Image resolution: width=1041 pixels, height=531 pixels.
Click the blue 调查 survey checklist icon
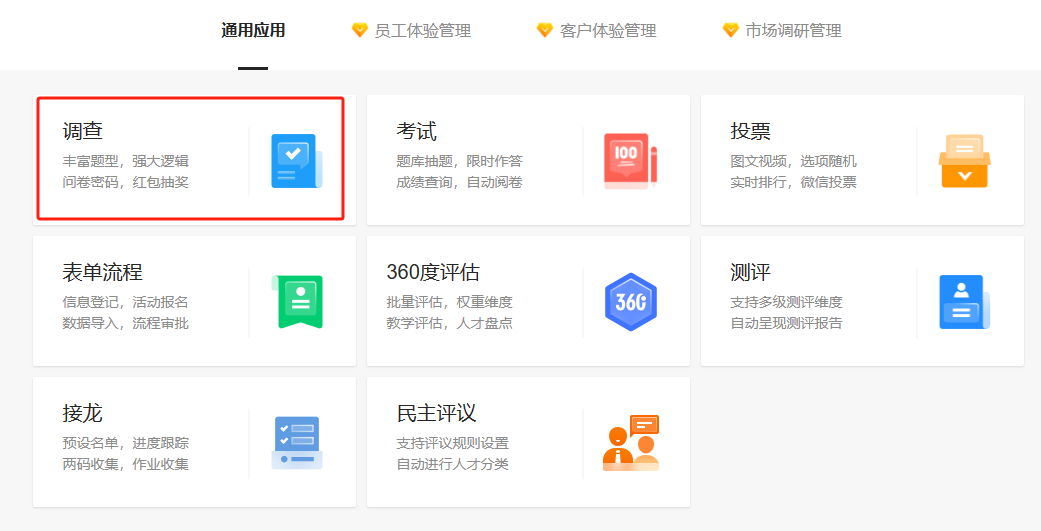click(297, 161)
